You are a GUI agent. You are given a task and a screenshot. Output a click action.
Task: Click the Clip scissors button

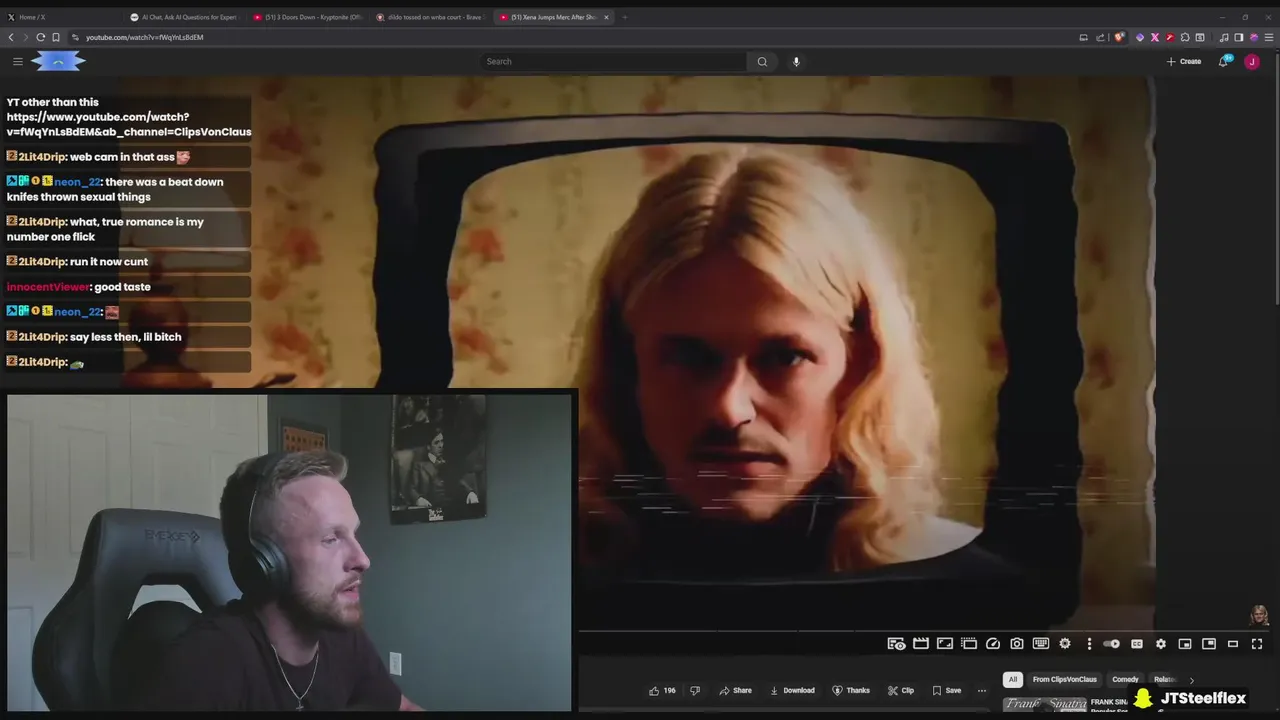(901, 690)
